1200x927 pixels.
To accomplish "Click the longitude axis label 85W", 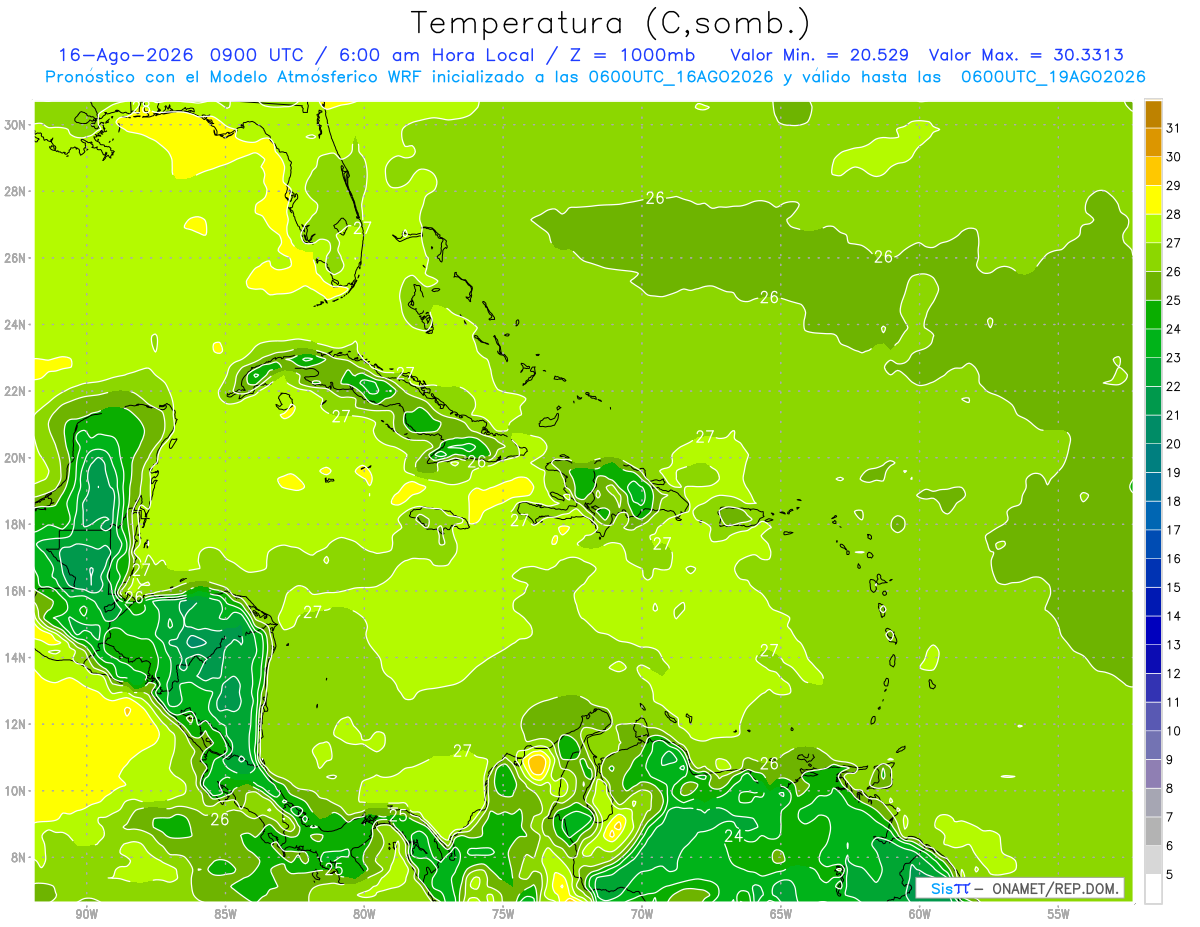I will click(x=225, y=914).
